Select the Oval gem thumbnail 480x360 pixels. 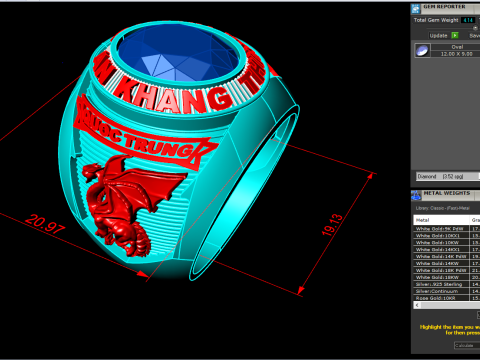422,51
